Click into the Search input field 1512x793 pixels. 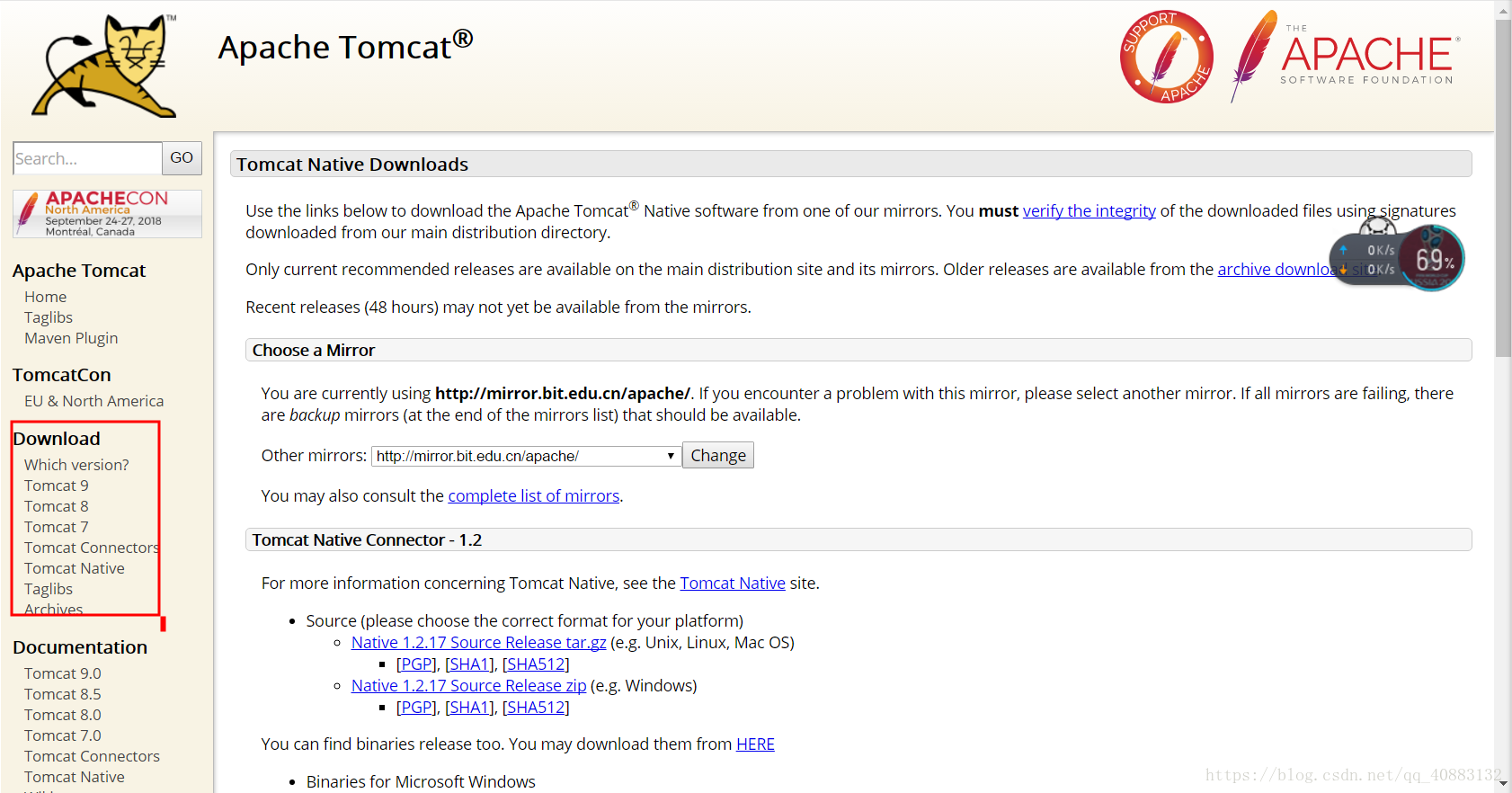coord(87,158)
